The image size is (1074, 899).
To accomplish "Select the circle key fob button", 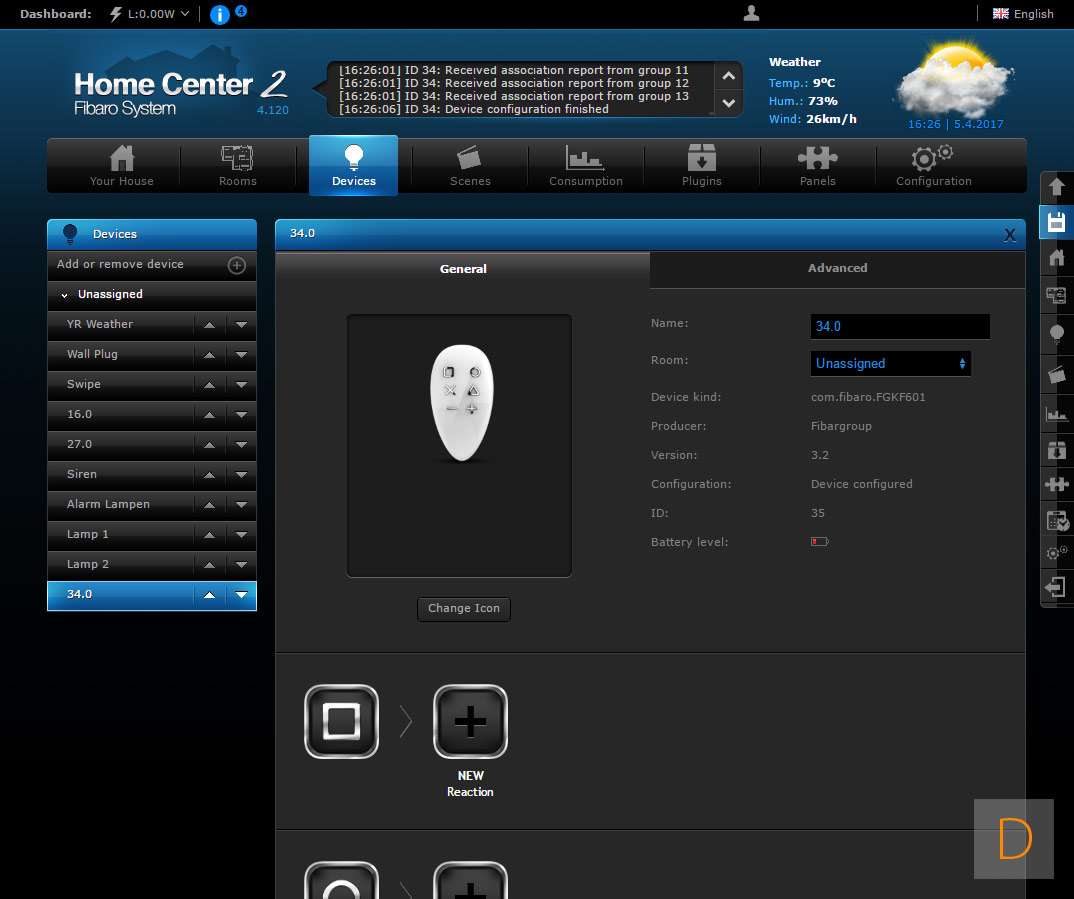I will [x=341, y=881].
